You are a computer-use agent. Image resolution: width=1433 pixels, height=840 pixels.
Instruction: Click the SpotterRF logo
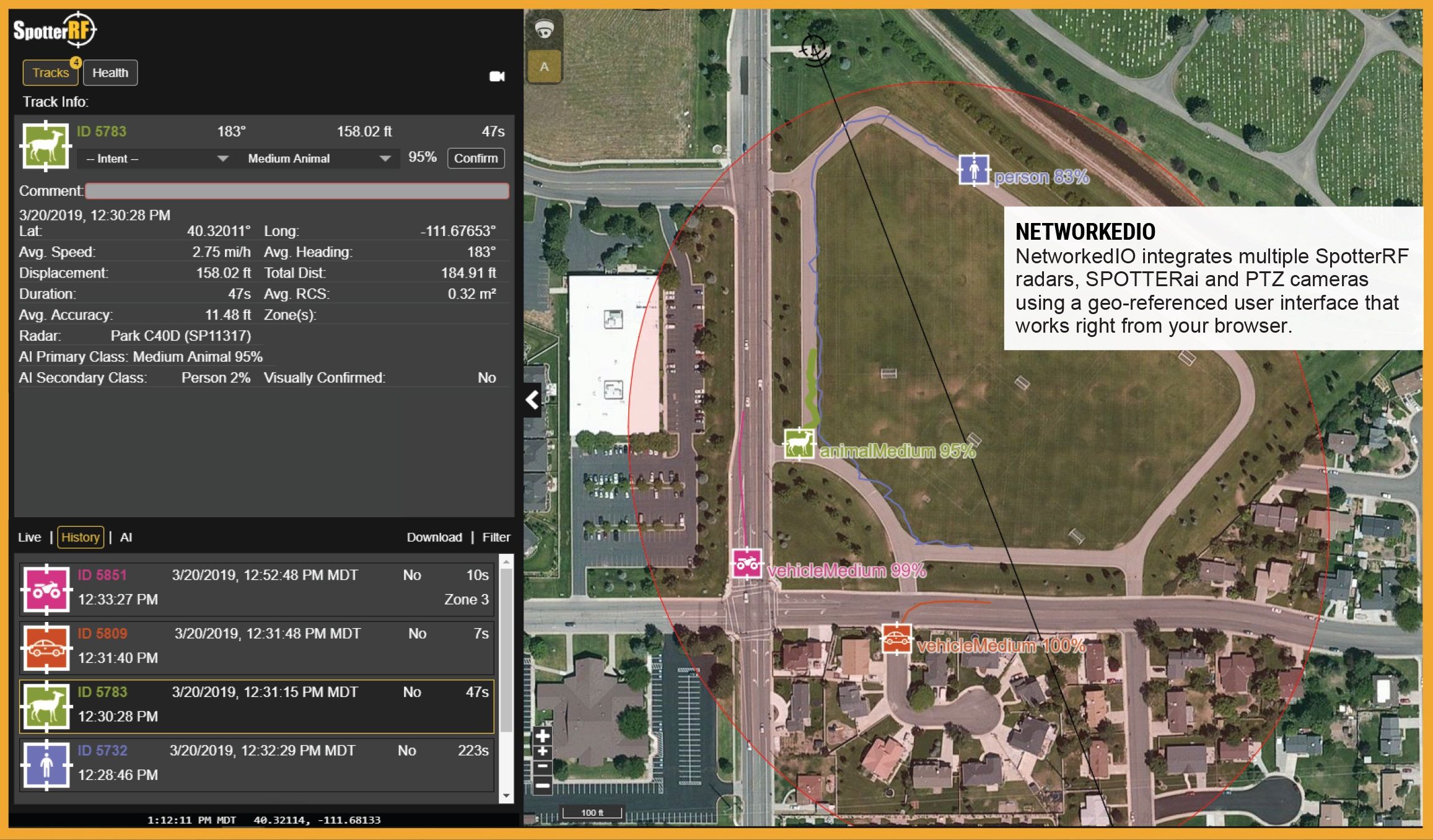(55, 29)
